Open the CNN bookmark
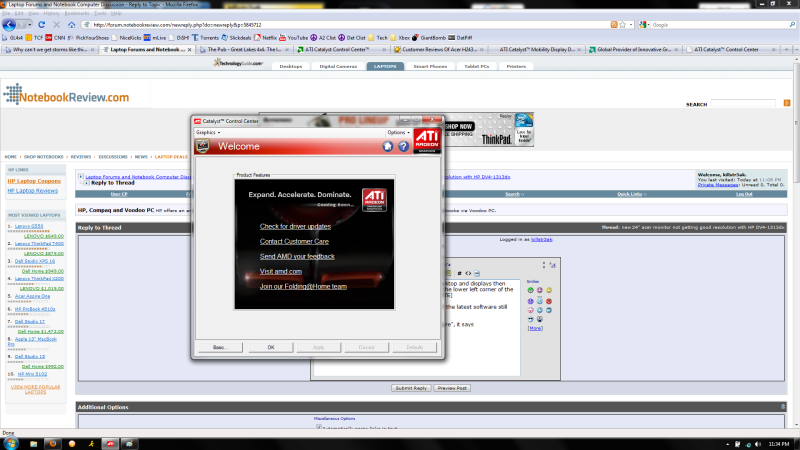The height and width of the screenshot is (450, 800). 55,38
